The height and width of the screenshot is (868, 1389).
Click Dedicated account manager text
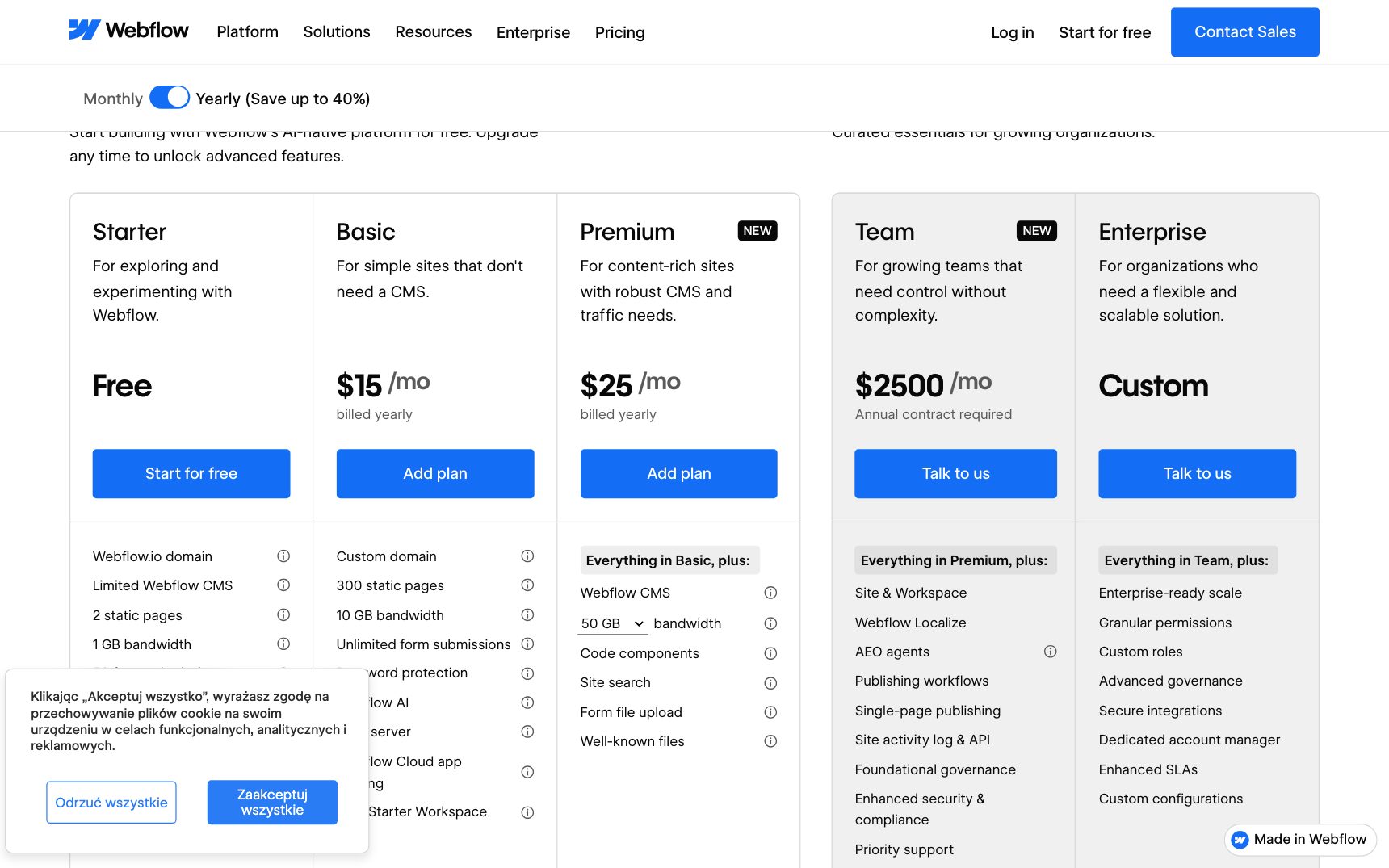(x=1190, y=740)
